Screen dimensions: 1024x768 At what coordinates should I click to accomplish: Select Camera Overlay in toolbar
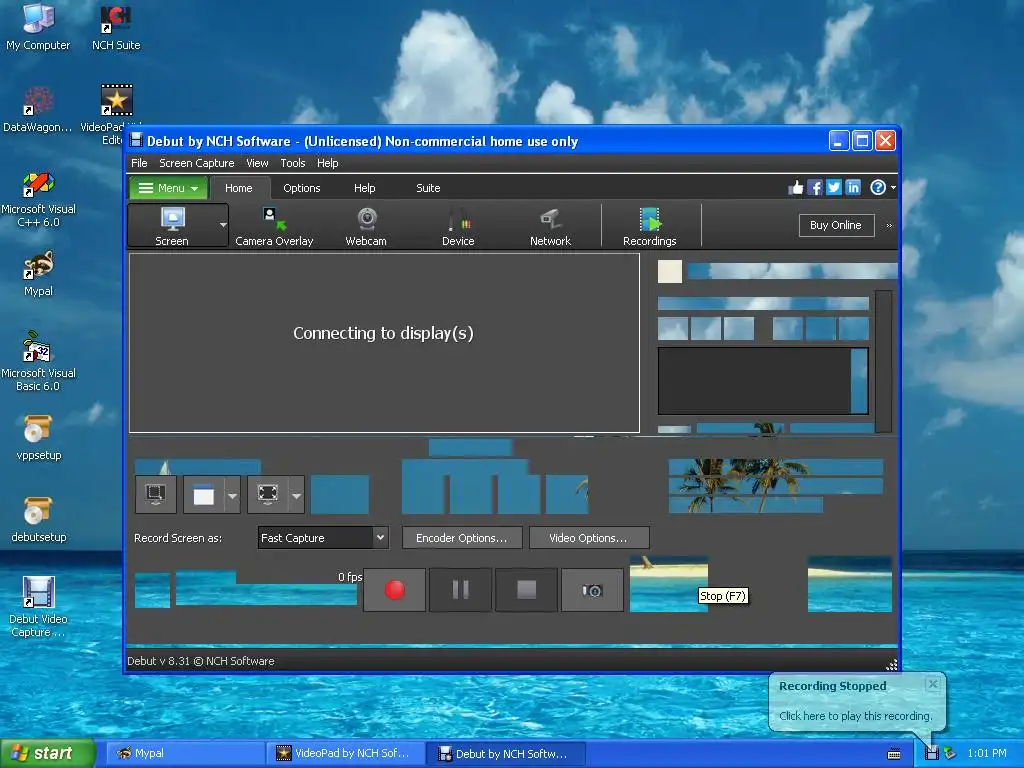coord(274,227)
